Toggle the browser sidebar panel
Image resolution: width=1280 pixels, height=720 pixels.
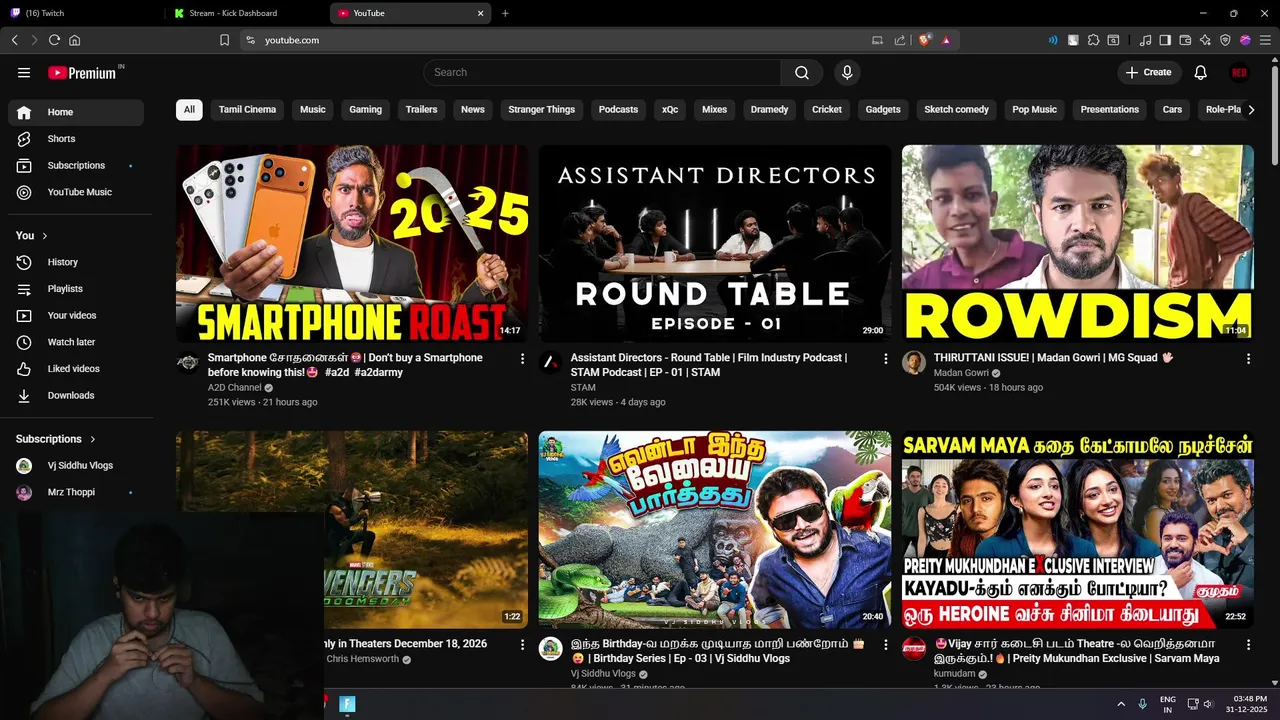coord(1165,40)
